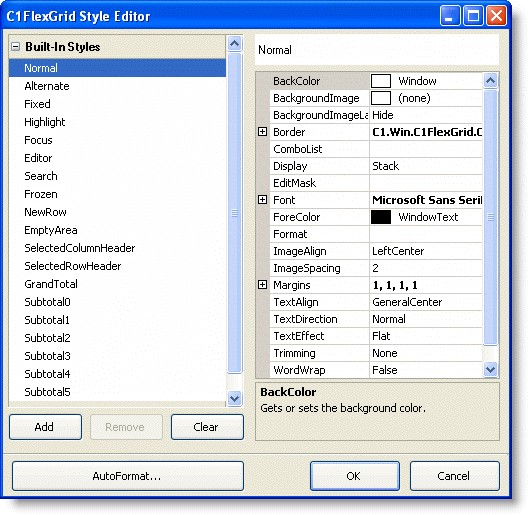Click the property grid scrollbar thumb
The width and height of the screenshot is (528, 515).
coord(491,217)
